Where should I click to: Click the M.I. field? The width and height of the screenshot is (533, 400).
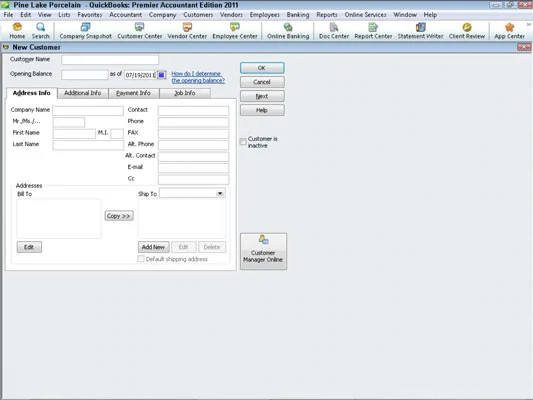point(117,134)
